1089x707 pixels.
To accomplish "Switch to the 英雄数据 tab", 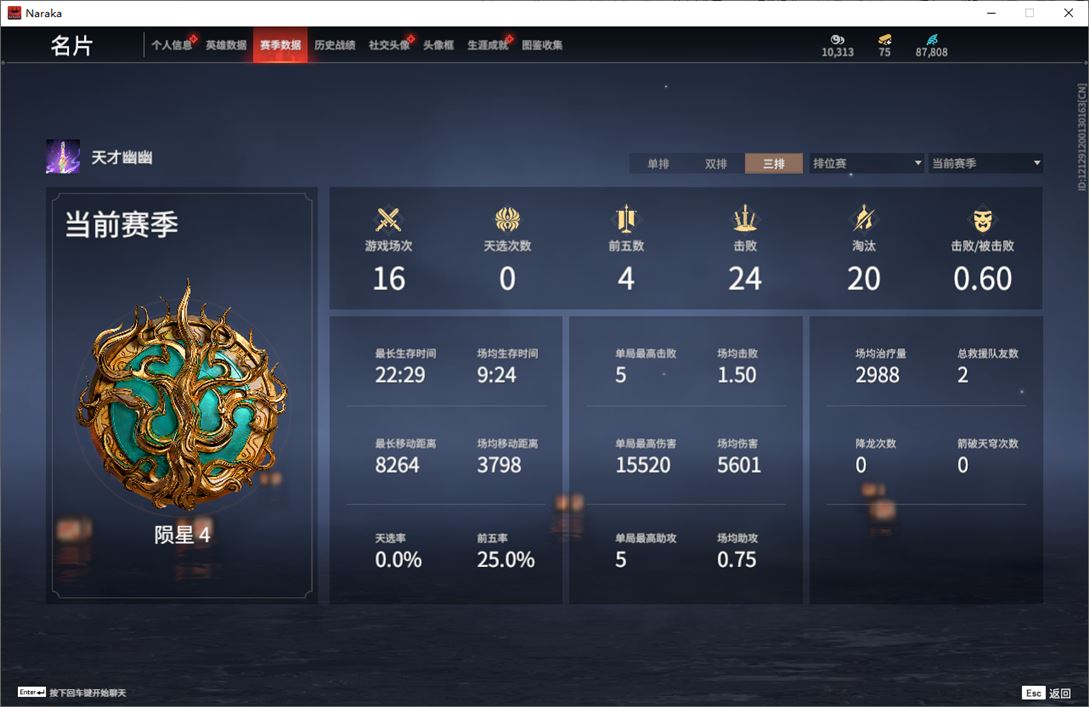I will coord(226,45).
